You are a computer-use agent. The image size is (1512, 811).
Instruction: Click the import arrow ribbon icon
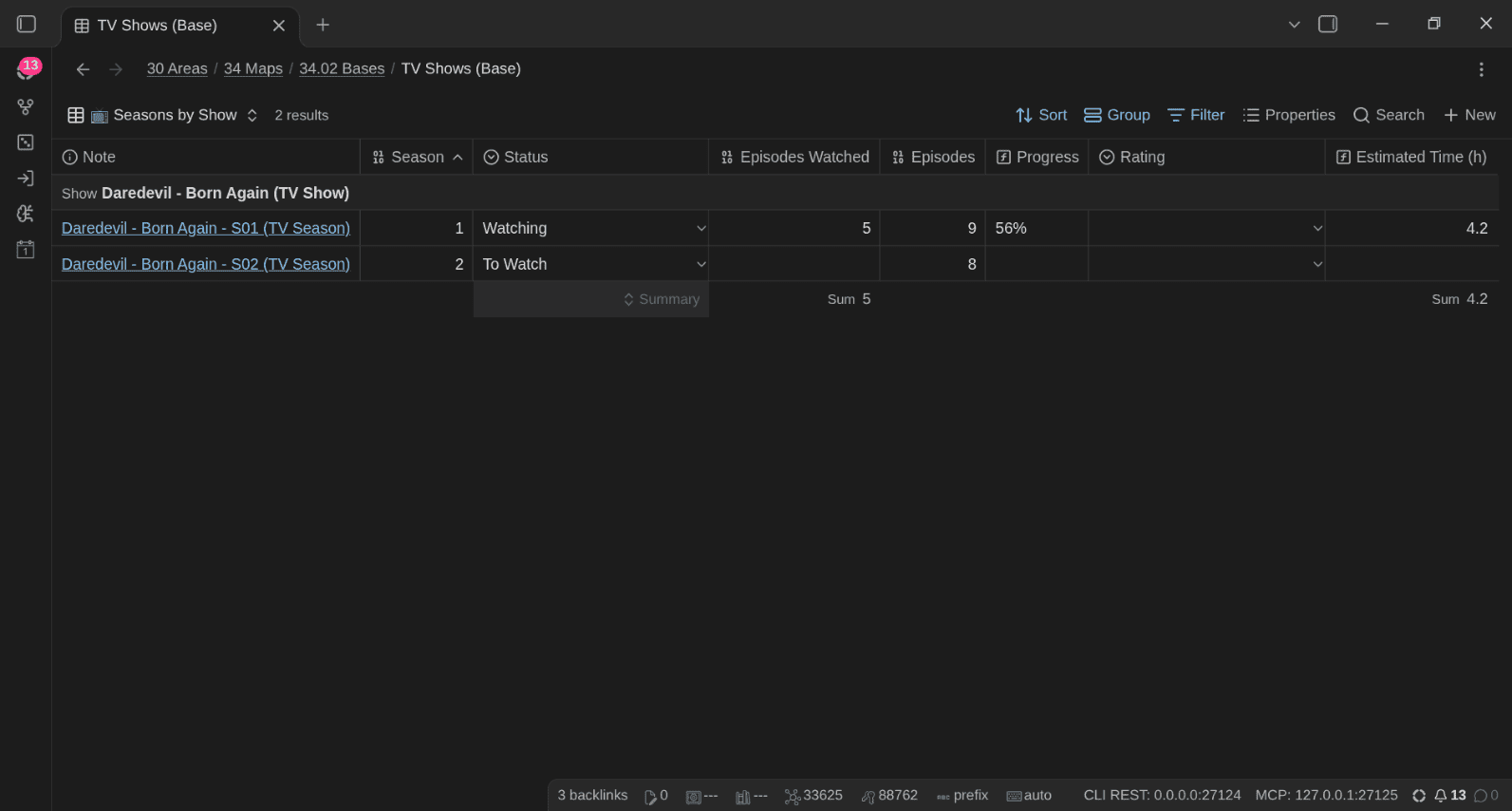click(x=26, y=179)
